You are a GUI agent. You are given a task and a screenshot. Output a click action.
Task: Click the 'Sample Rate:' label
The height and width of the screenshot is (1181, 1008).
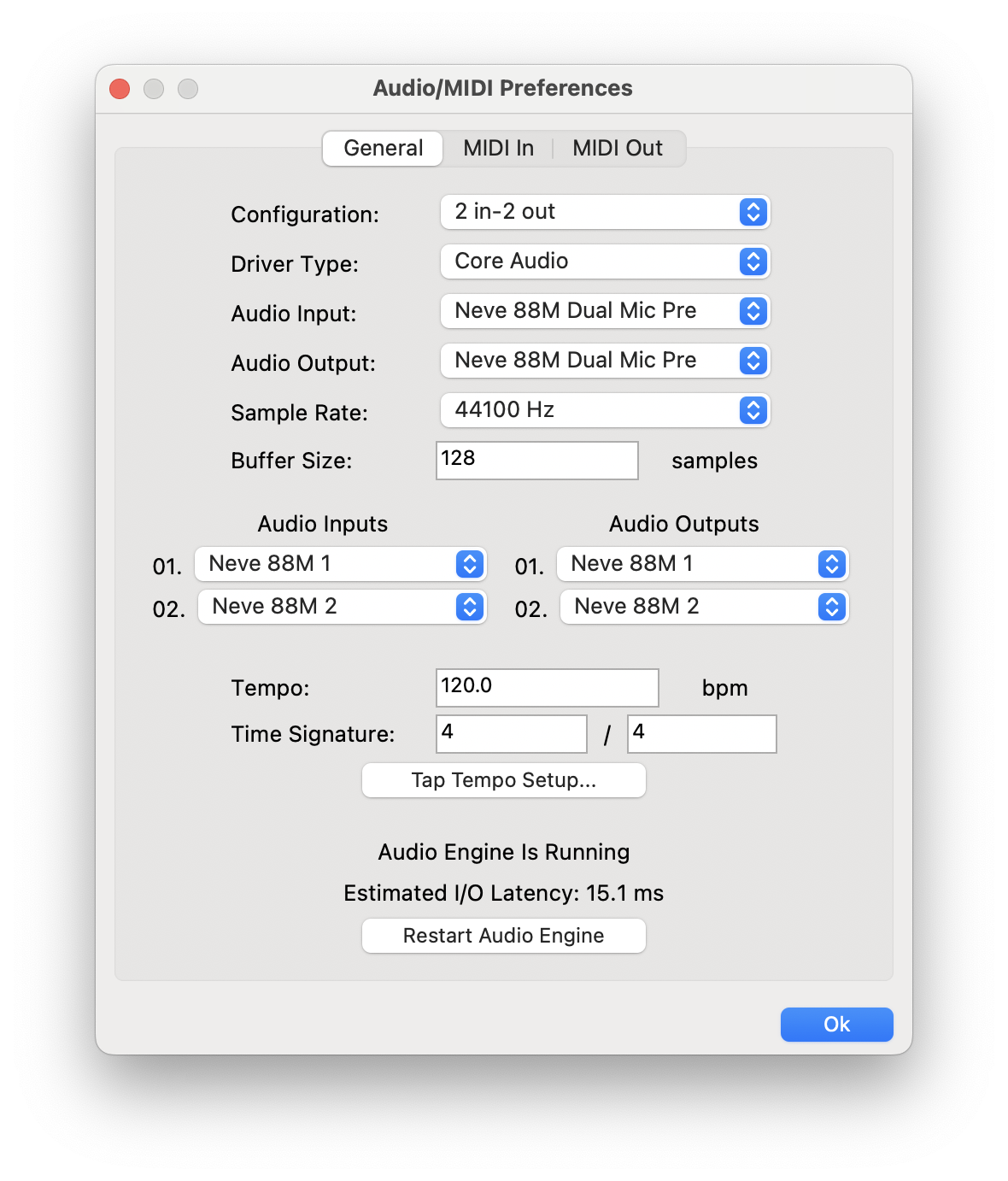point(300,413)
